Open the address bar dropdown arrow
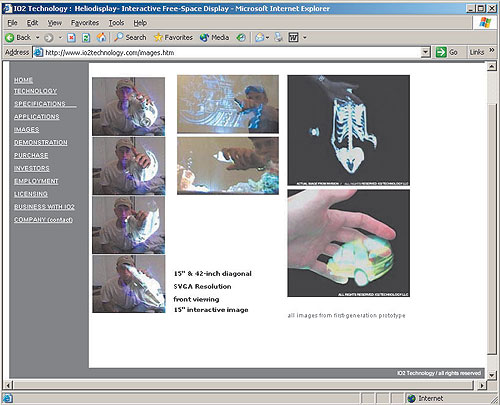The width and height of the screenshot is (500, 405). click(x=425, y=52)
